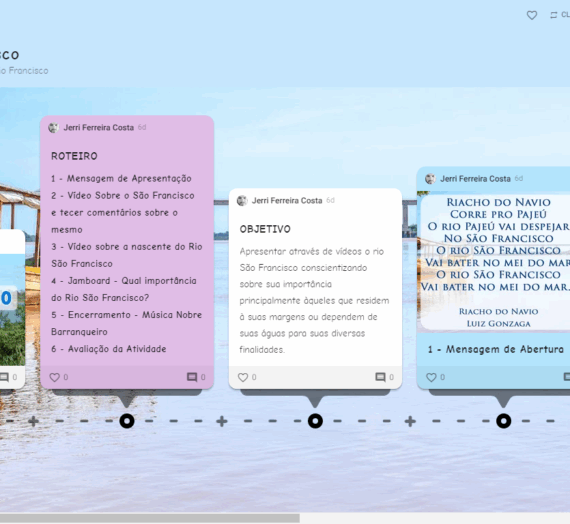Screen dimensions: 570x524
Task: Open author avatar on OBJETIVO post
Action: coord(242,200)
